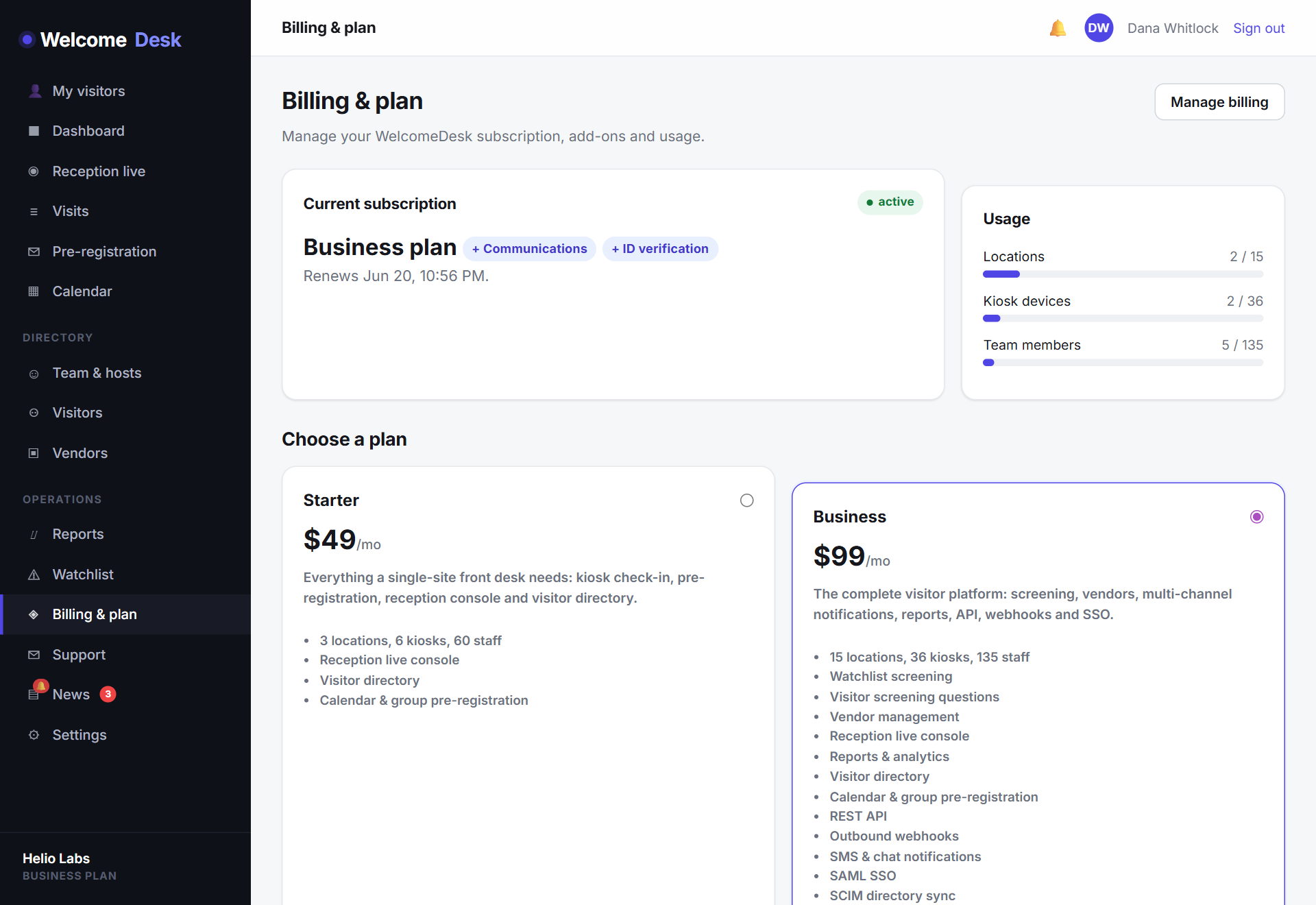Click the Billing & plan diamond icon
Viewport: 1316px width, 905px height.
pos(34,614)
